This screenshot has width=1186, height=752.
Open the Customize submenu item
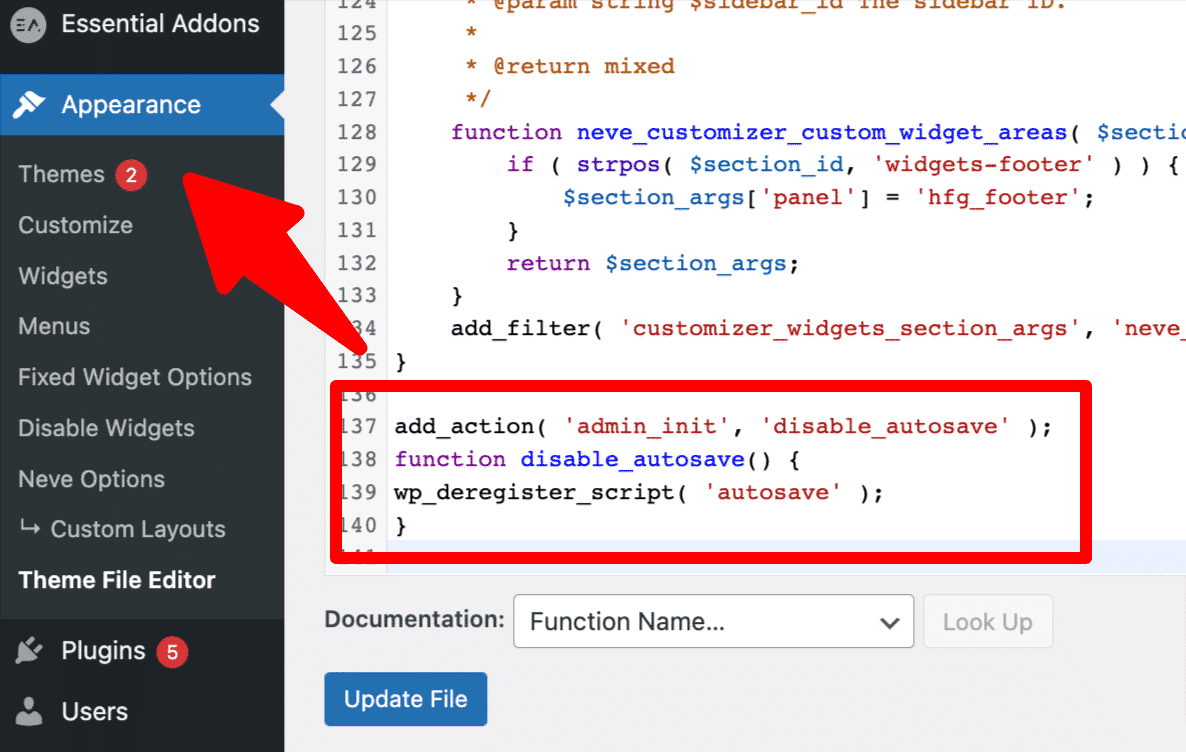[x=75, y=225]
